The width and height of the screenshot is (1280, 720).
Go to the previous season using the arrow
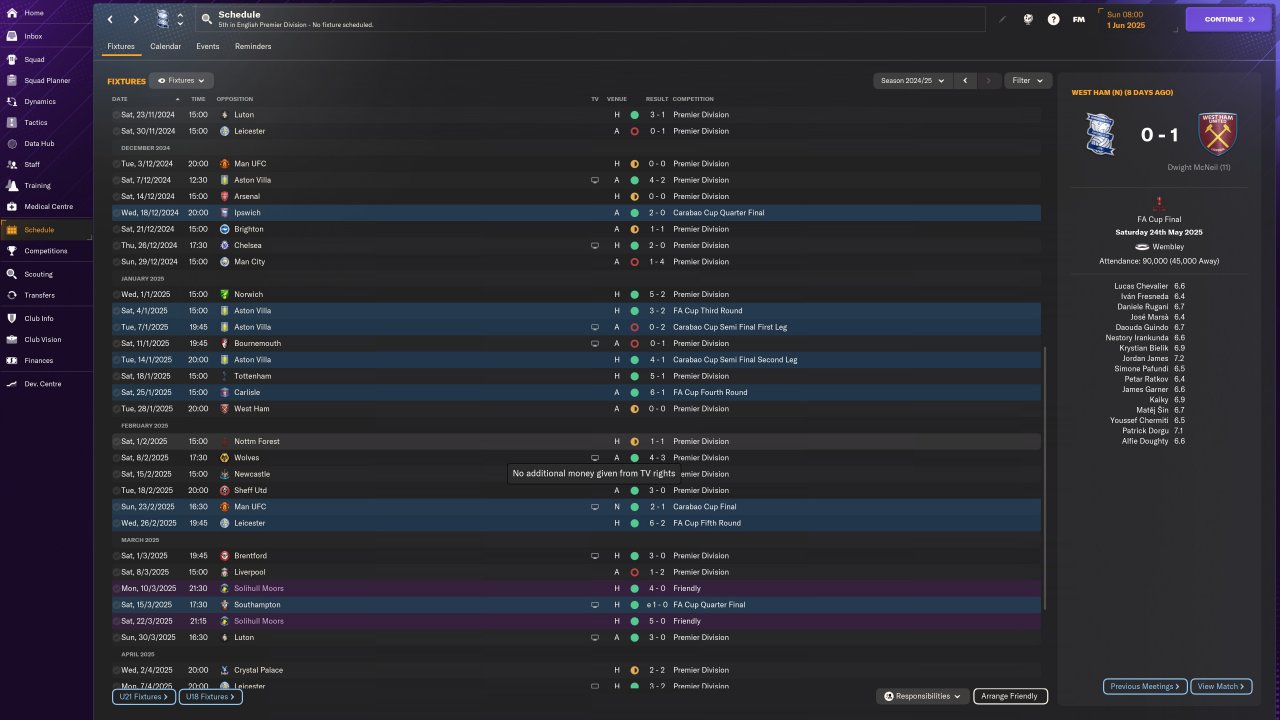[965, 80]
